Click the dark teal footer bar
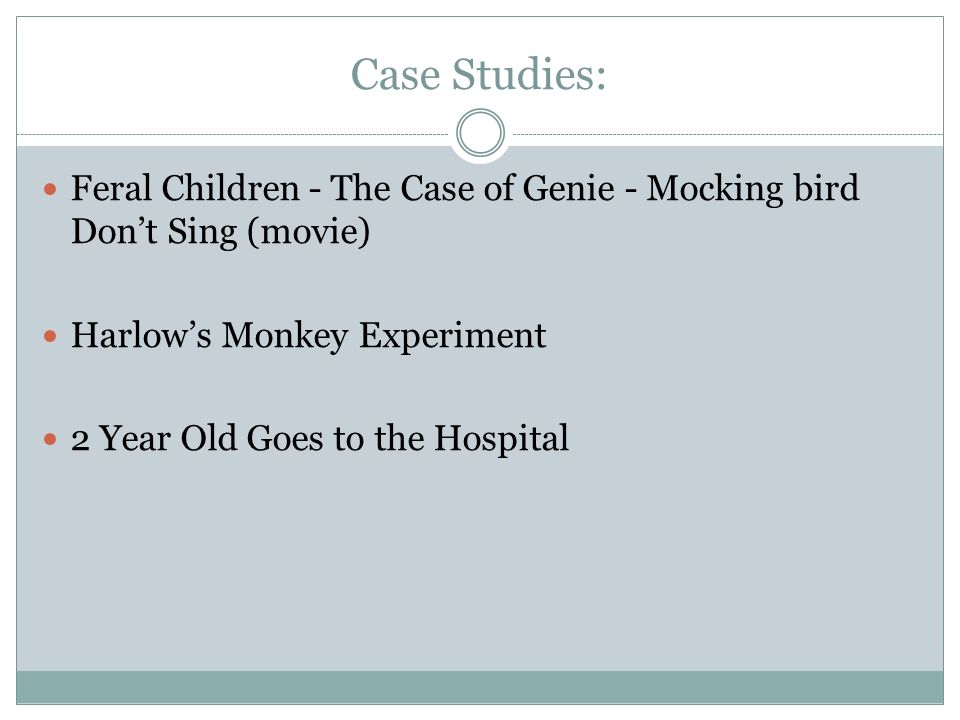The height and width of the screenshot is (720, 960). pos(480,687)
